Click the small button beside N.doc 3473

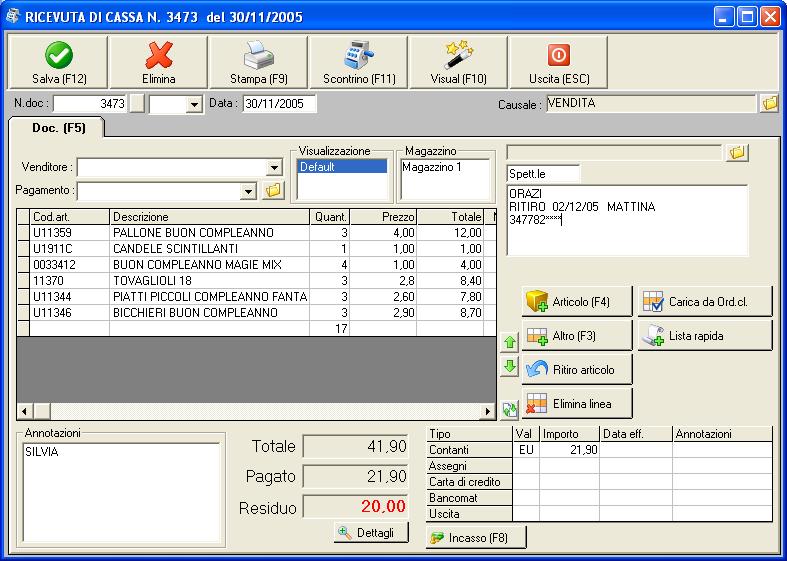(137, 104)
